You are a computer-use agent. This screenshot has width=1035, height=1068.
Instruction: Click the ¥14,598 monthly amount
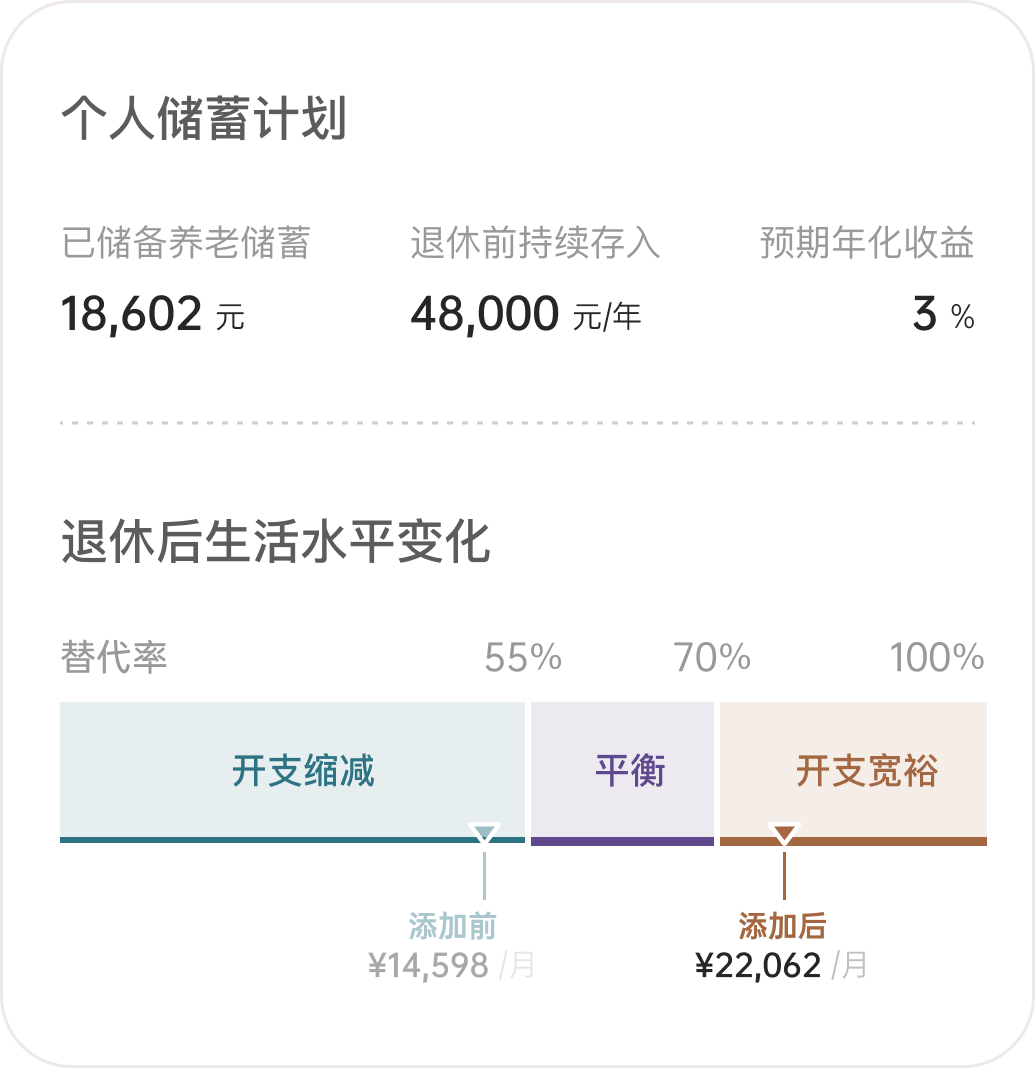click(x=429, y=965)
